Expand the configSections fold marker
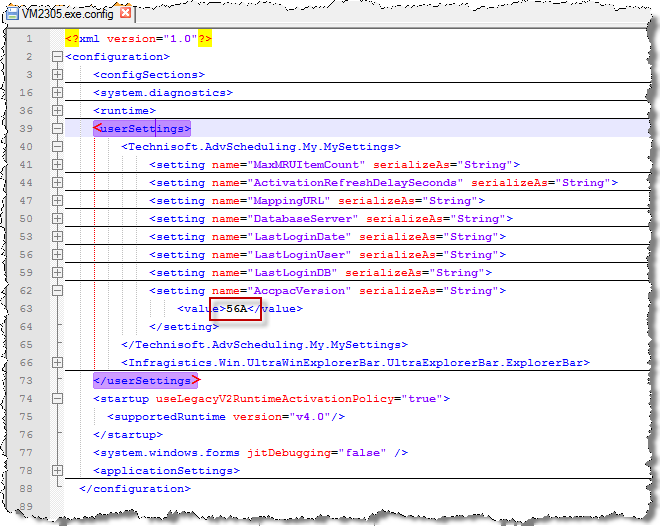Screen dimensions: 660x526 pos(57,74)
